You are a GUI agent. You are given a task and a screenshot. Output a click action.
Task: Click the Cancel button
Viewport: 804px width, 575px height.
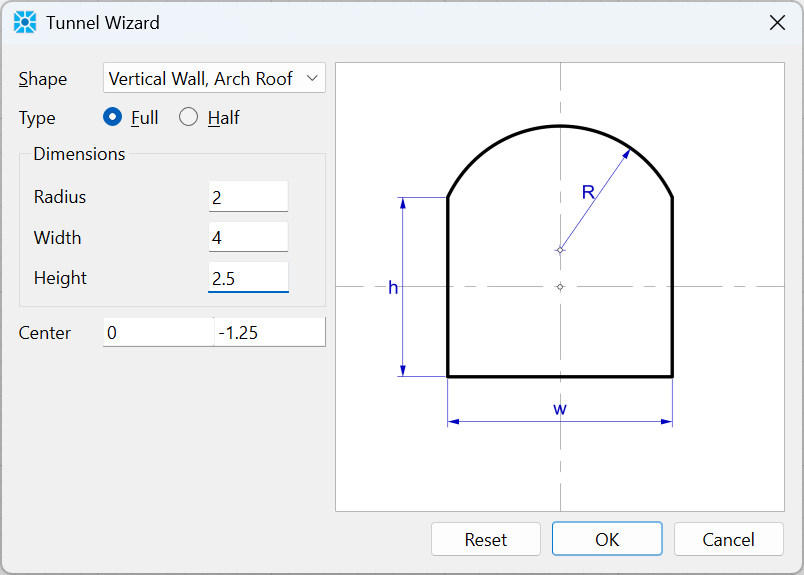pyautogui.click(x=729, y=539)
